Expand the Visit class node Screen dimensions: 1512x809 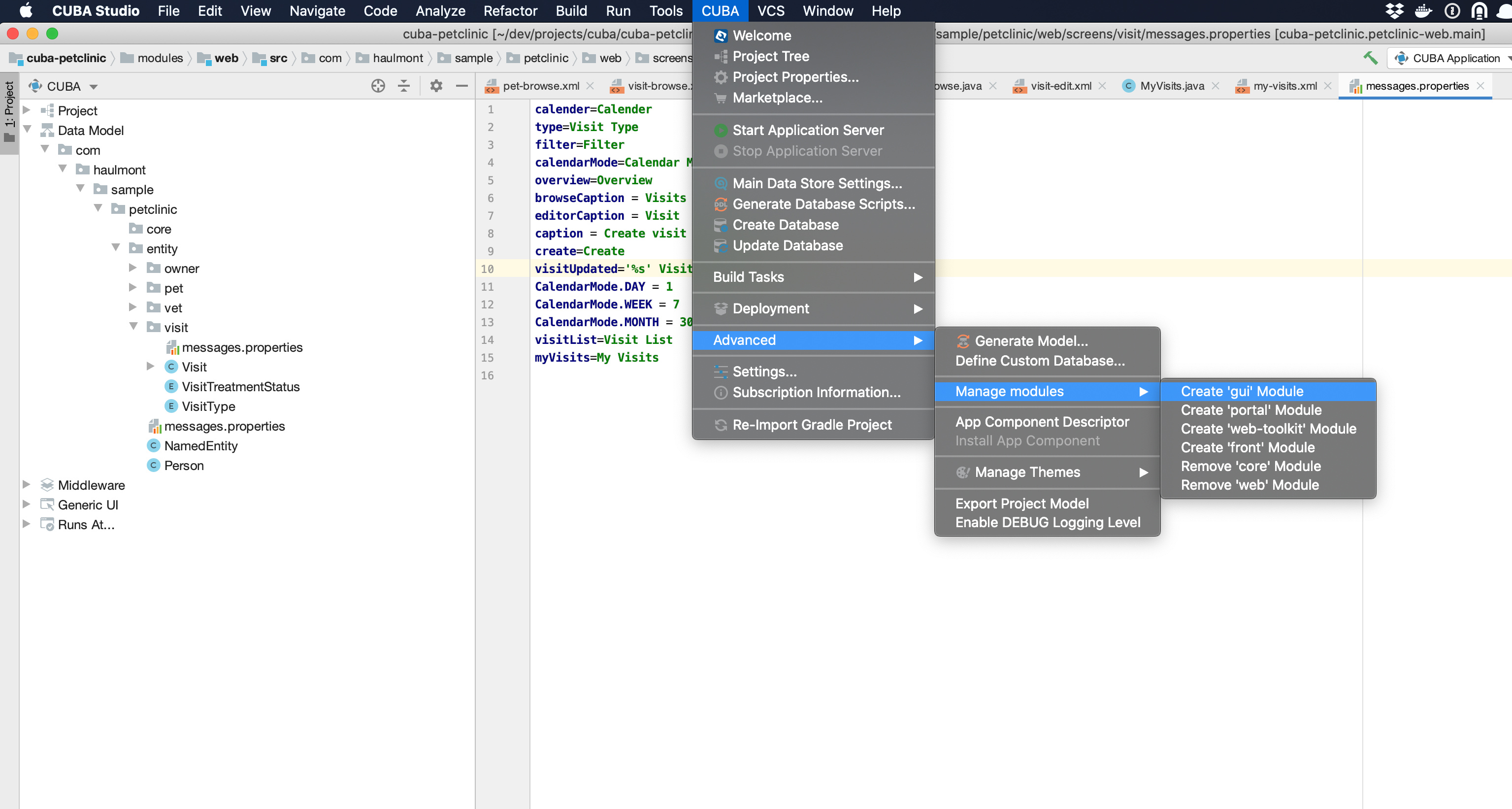(x=151, y=367)
